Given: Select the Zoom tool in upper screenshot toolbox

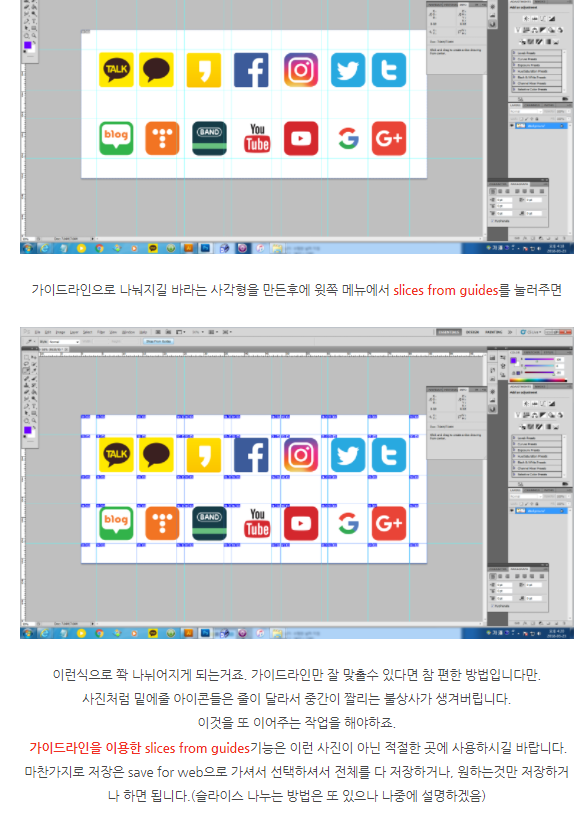Looking at the screenshot, I should (x=34, y=35).
